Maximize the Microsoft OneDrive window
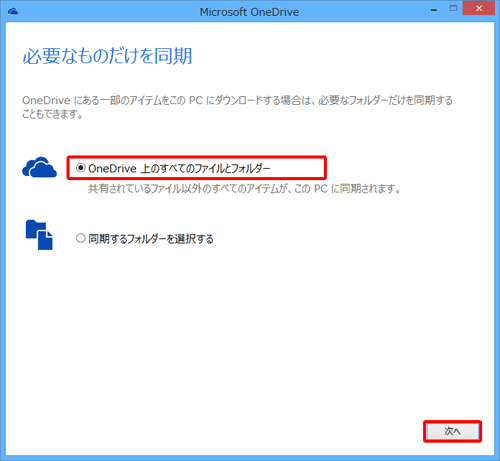 pyautogui.click(x=453, y=9)
